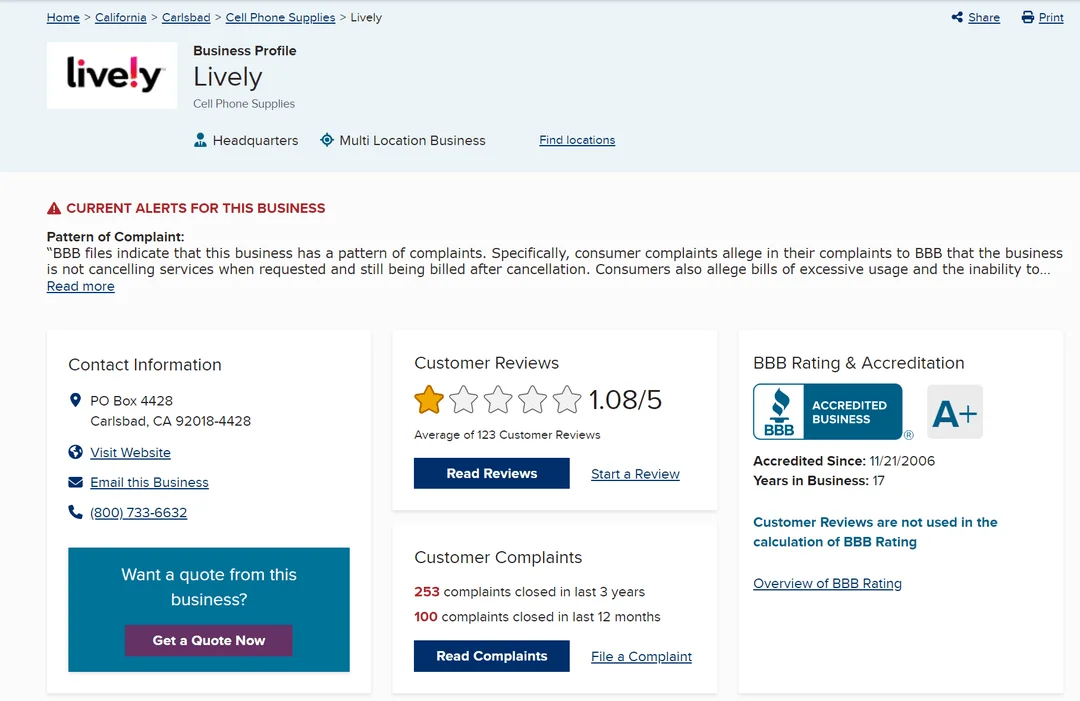Click Email this Business link
The height and width of the screenshot is (701, 1080).
(x=149, y=482)
